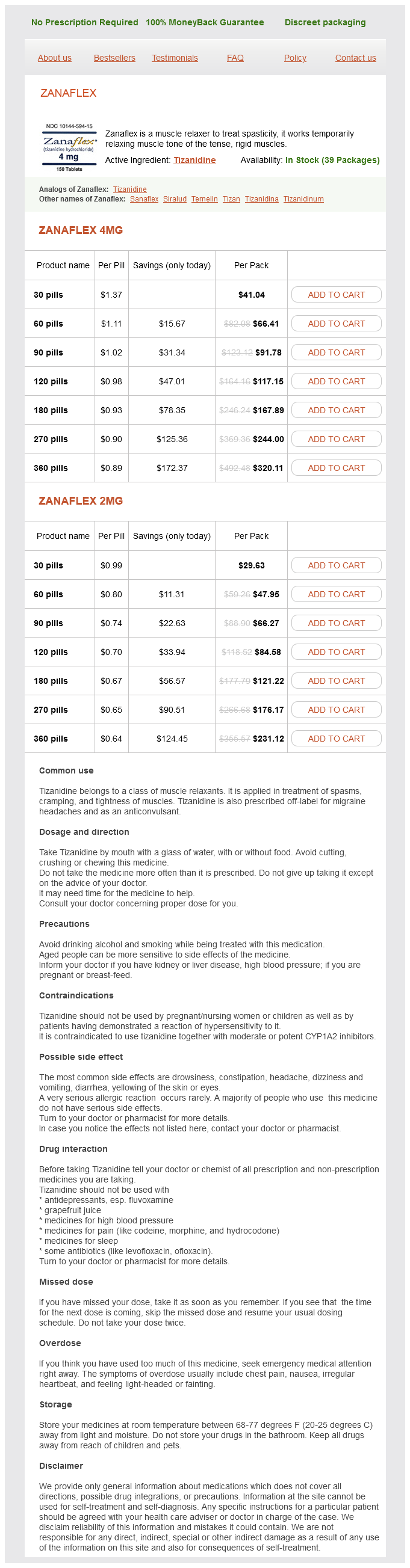Open the About us page
This screenshot has height=1568, width=410.
coord(54,58)
